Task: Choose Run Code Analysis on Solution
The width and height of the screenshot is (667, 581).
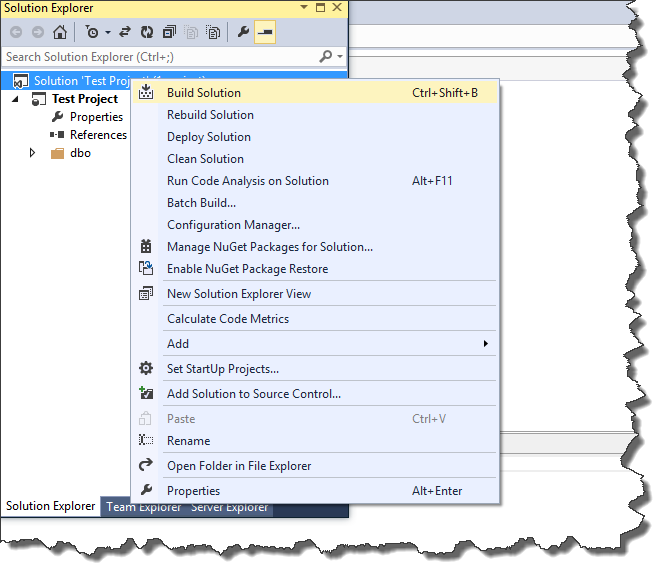Action: coord(315,181)
